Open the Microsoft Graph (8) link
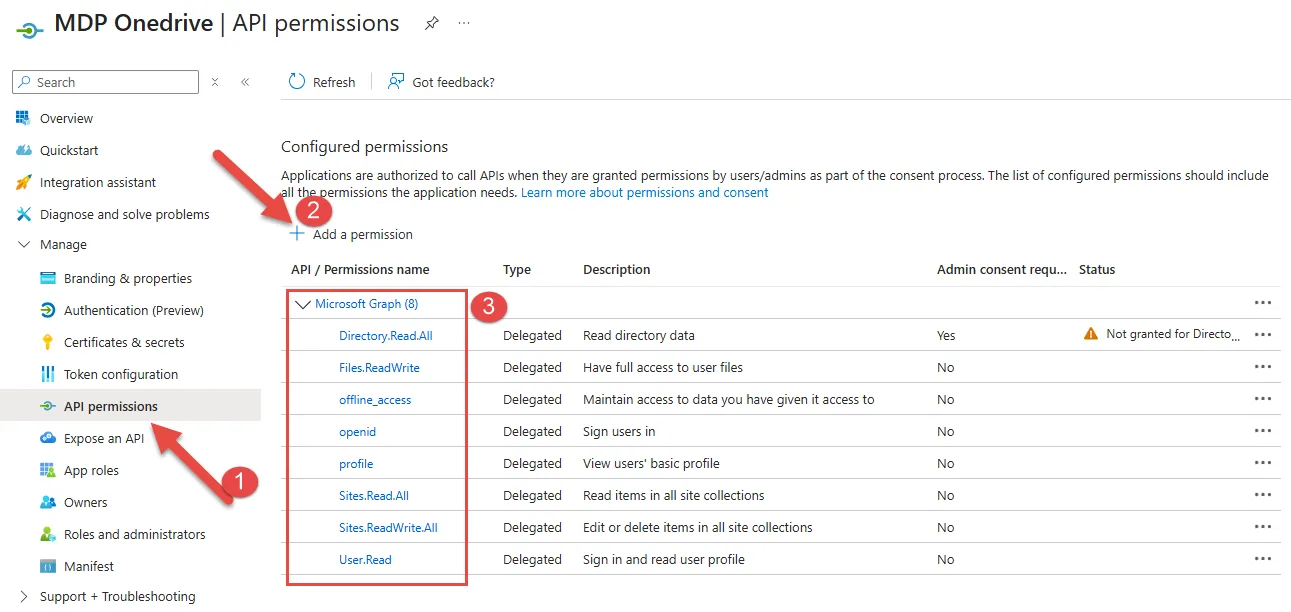The width and height of the screenshot is (1291, 612). tap(367, 303)
